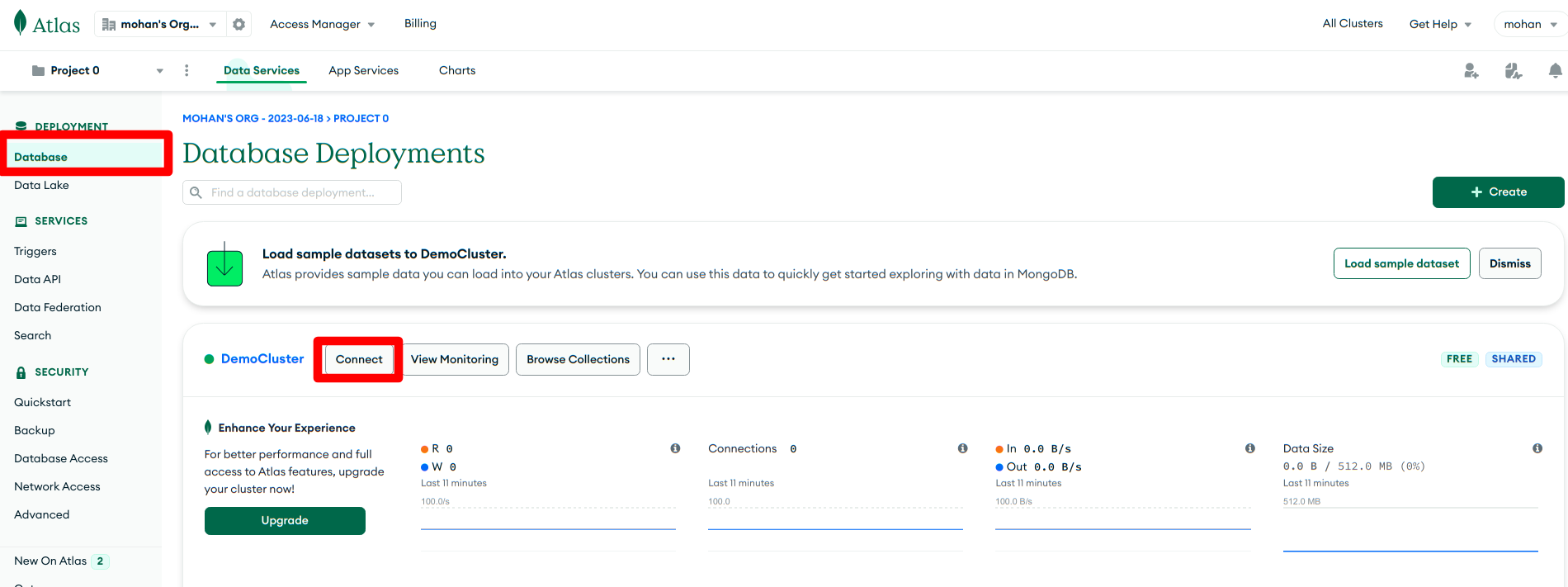This screenshot has width=1568, height=587.
Task: Click invite user icon in project bar
Action: 1471,71
